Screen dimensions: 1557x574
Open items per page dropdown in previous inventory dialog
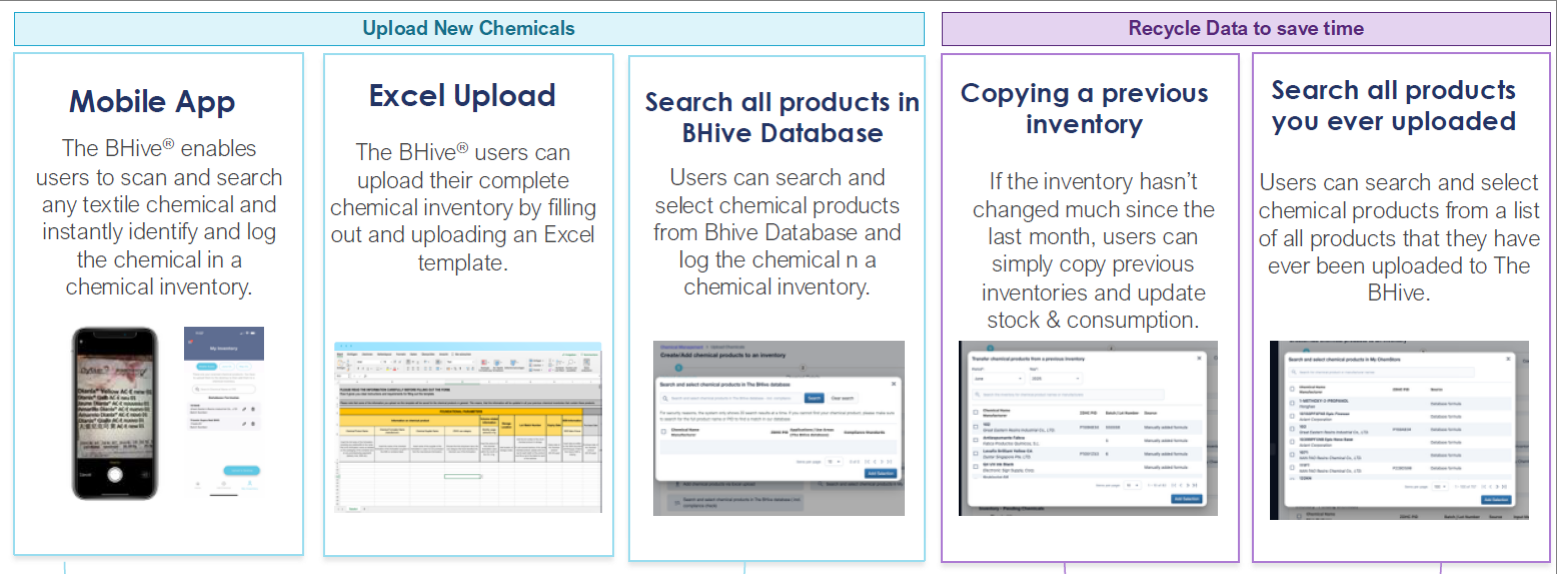click(x=1132, y=485)
